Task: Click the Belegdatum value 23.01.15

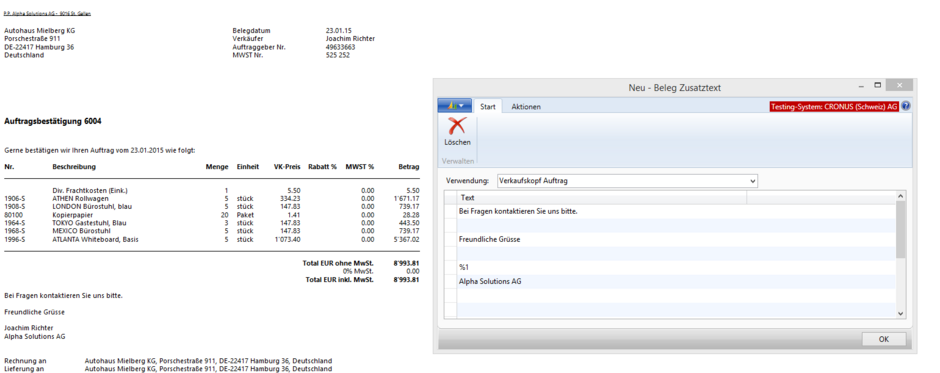Action: 339,30
